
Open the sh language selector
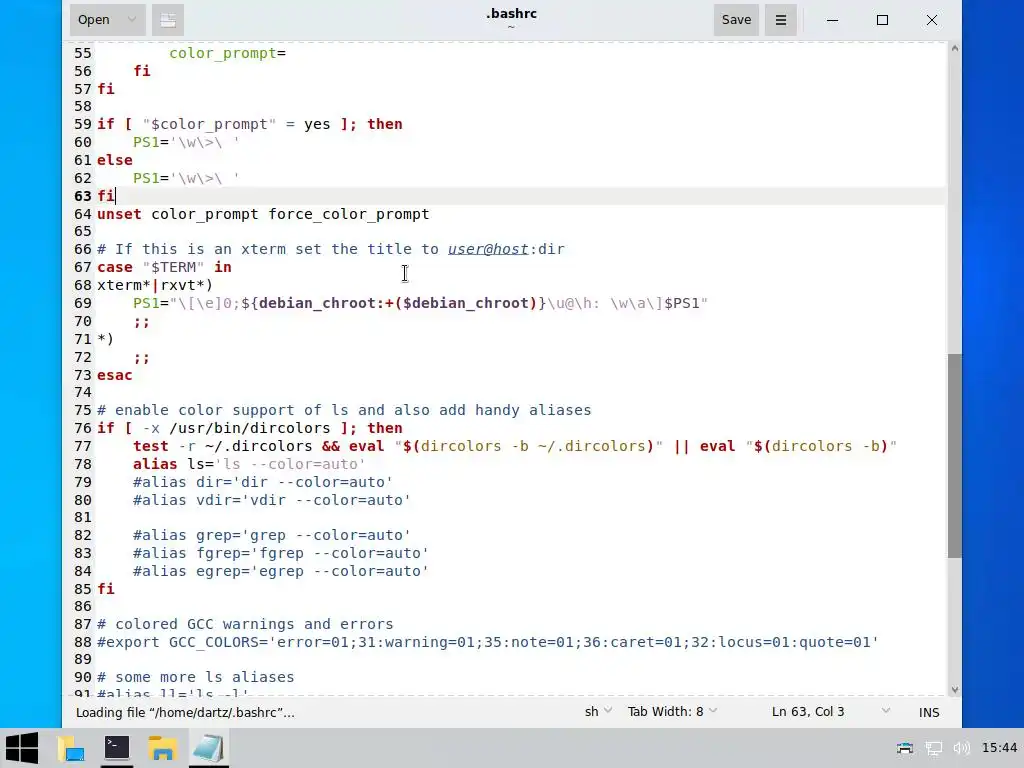(598, 712)
